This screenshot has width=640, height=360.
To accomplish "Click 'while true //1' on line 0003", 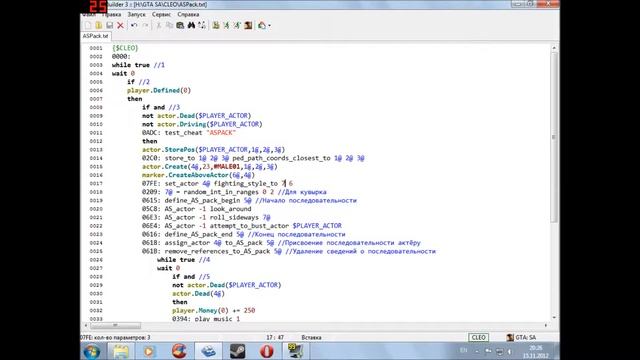I will coord(138,65).
